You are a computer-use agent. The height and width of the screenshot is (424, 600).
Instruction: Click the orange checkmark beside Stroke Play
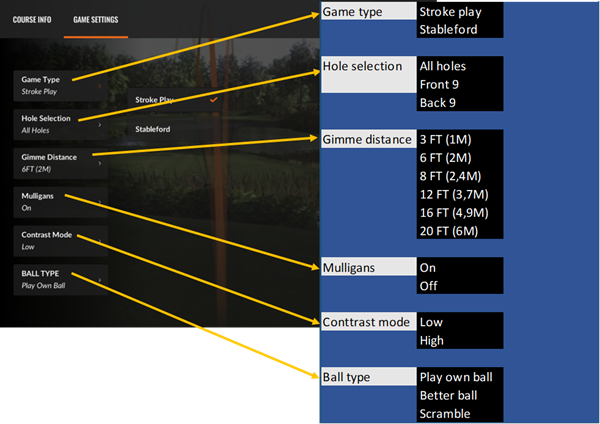pos(213,100)
